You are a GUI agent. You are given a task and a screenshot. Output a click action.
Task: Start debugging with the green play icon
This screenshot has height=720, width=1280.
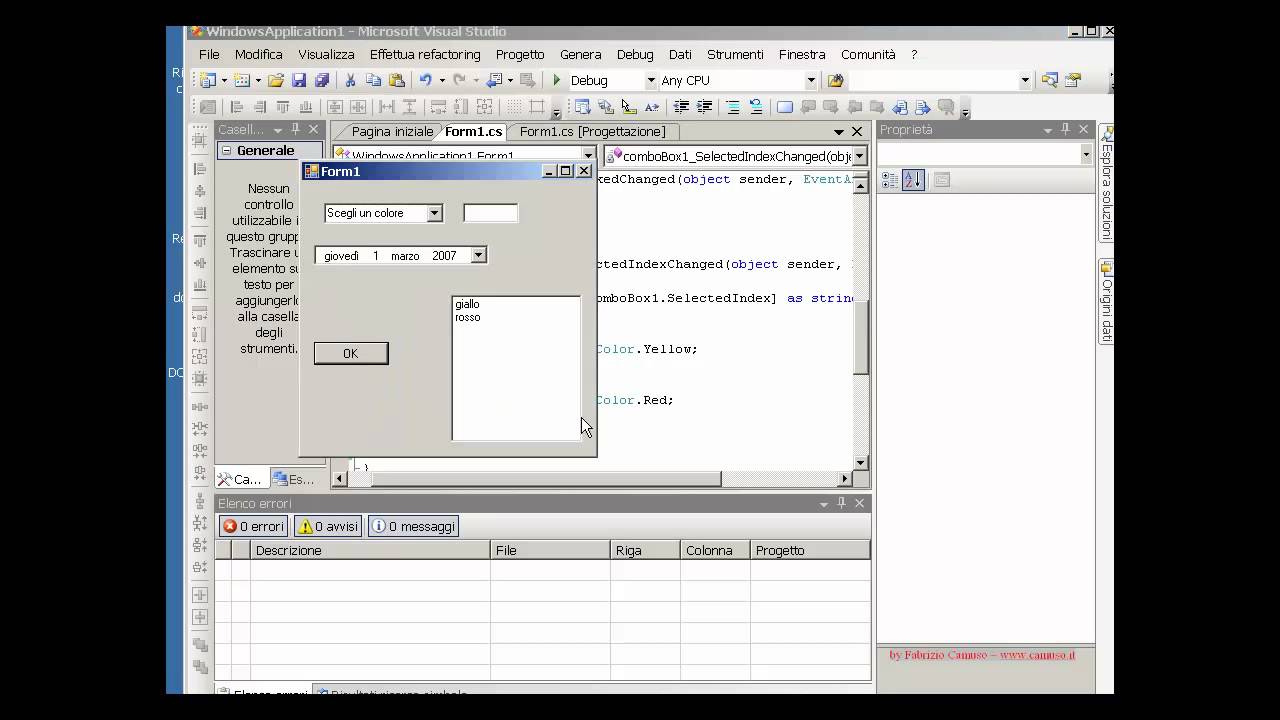tap(557, 80)
